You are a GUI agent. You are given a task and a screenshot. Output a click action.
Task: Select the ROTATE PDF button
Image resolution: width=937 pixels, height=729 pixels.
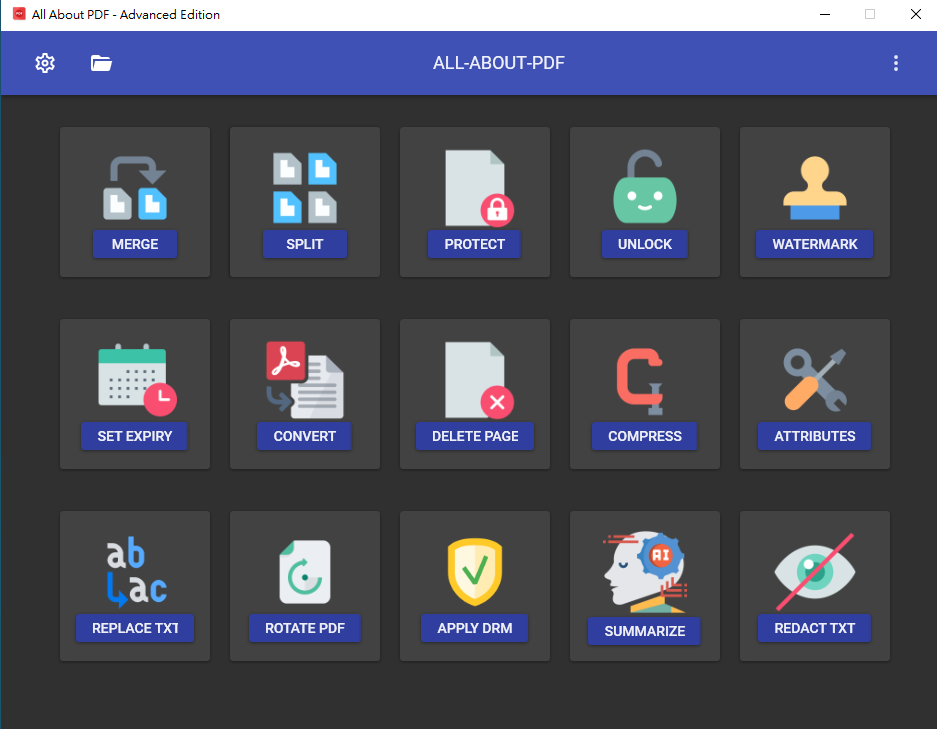tap(305, 628)
